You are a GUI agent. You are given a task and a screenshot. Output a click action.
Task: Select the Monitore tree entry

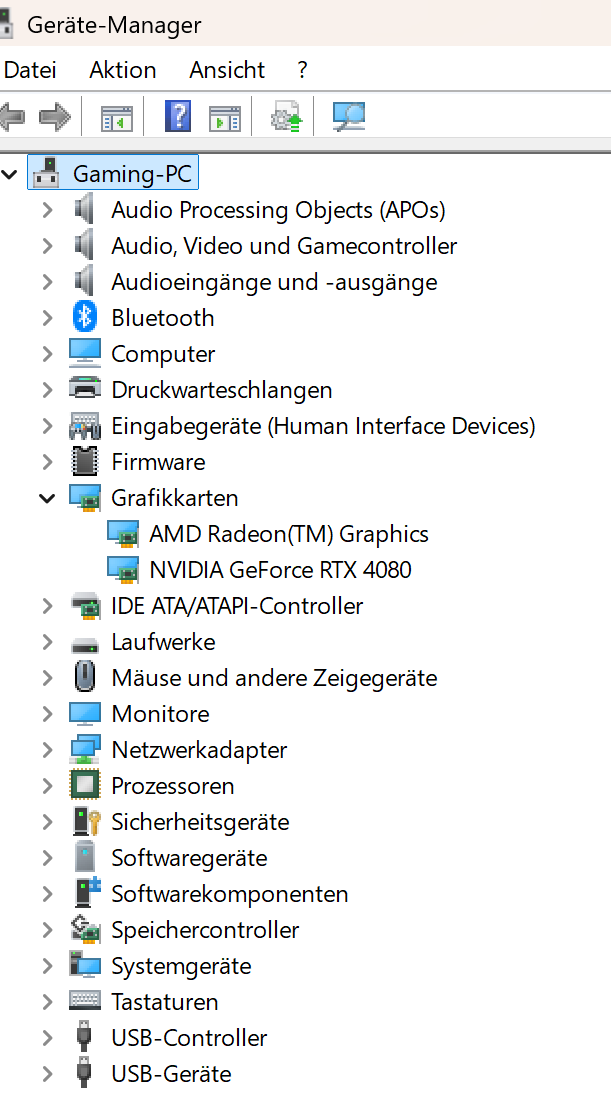[x=160, y=714]
